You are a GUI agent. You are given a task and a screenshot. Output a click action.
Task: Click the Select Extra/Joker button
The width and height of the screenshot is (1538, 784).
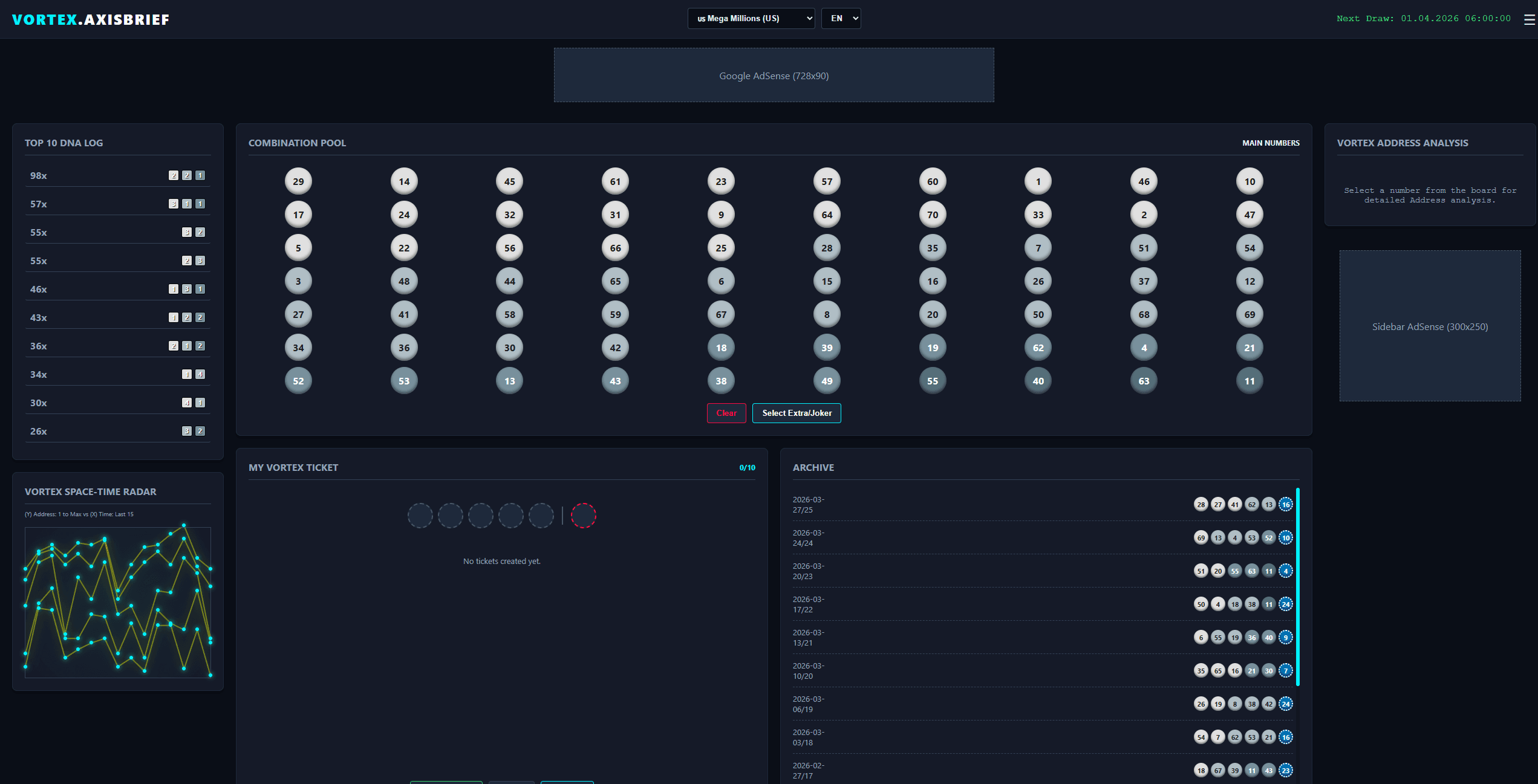tap(796, 413)
